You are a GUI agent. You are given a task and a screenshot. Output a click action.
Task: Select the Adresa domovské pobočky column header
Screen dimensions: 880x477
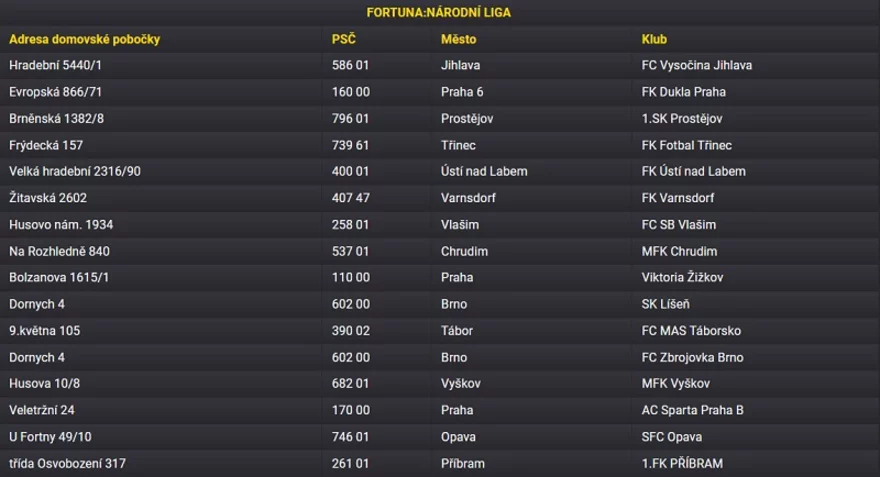85,39
